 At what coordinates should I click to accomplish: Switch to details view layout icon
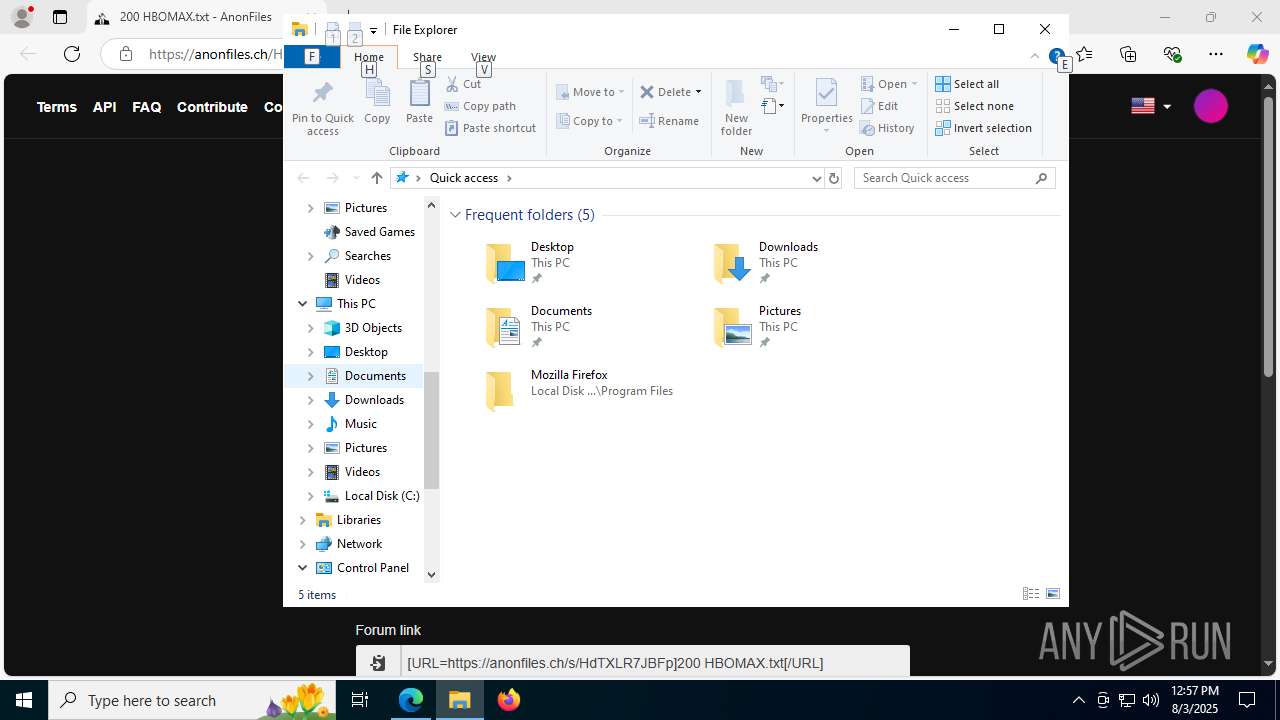pyautogui.click(x=1031, y=594)
